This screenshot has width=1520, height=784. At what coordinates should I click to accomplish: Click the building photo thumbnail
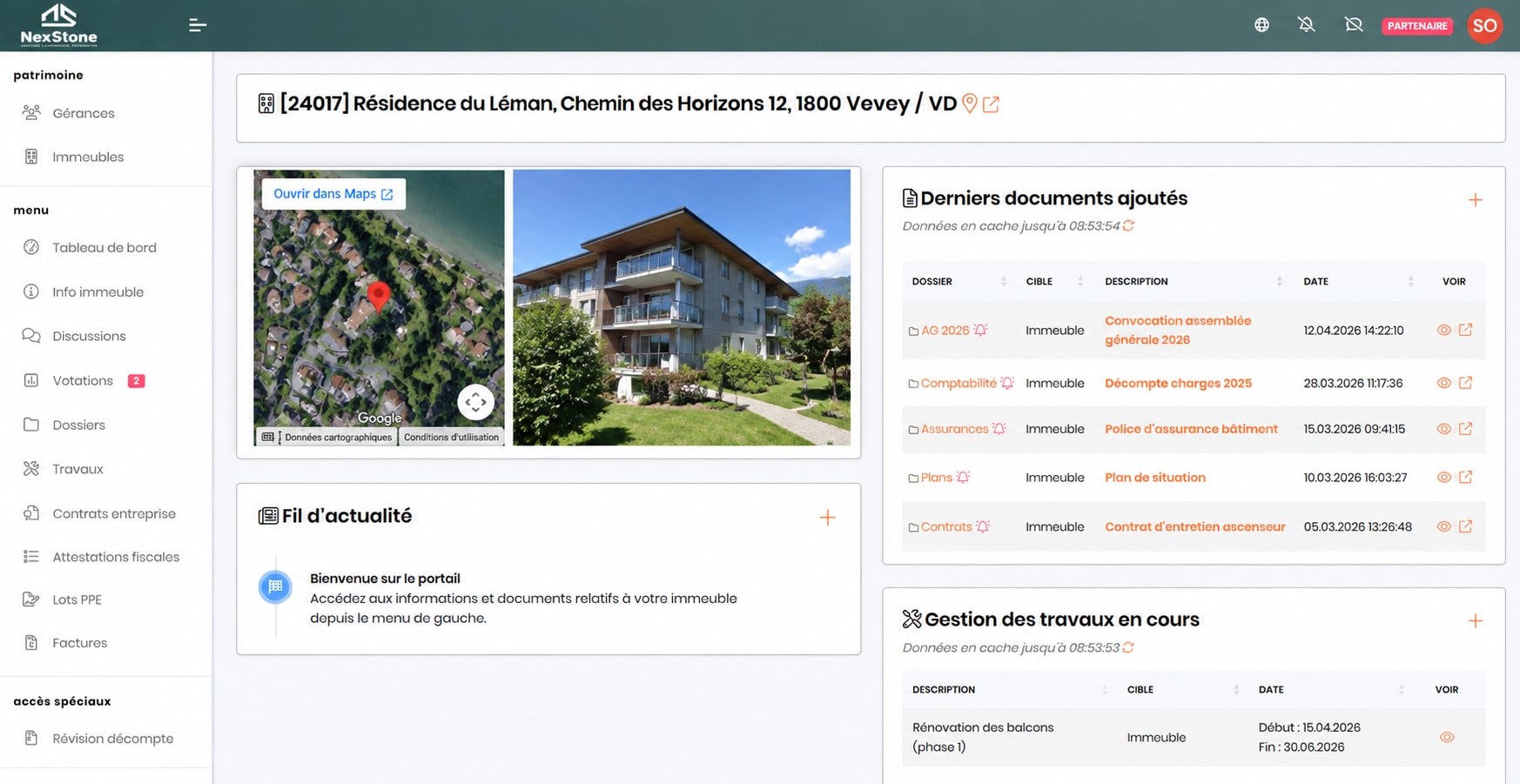[682, 308]
